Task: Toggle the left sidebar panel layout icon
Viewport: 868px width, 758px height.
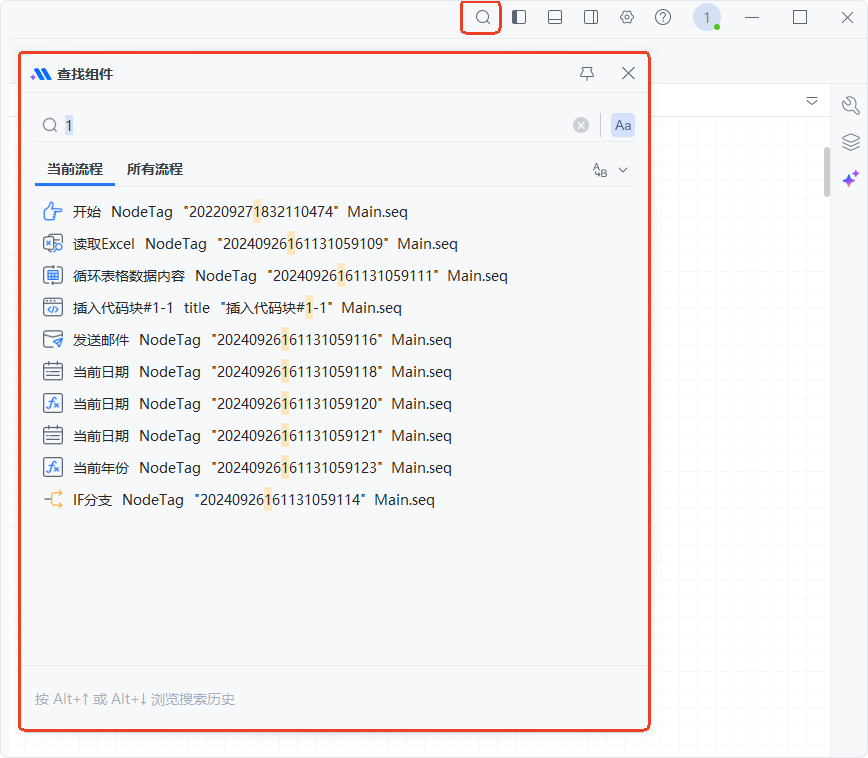Action: (519, 17)
